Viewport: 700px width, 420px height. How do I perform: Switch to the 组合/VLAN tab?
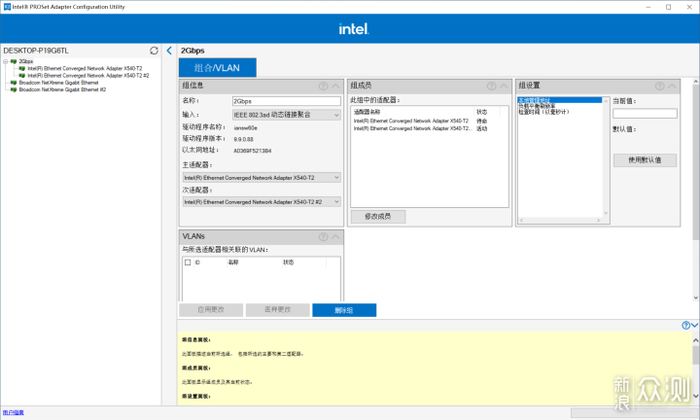[217, 68]
